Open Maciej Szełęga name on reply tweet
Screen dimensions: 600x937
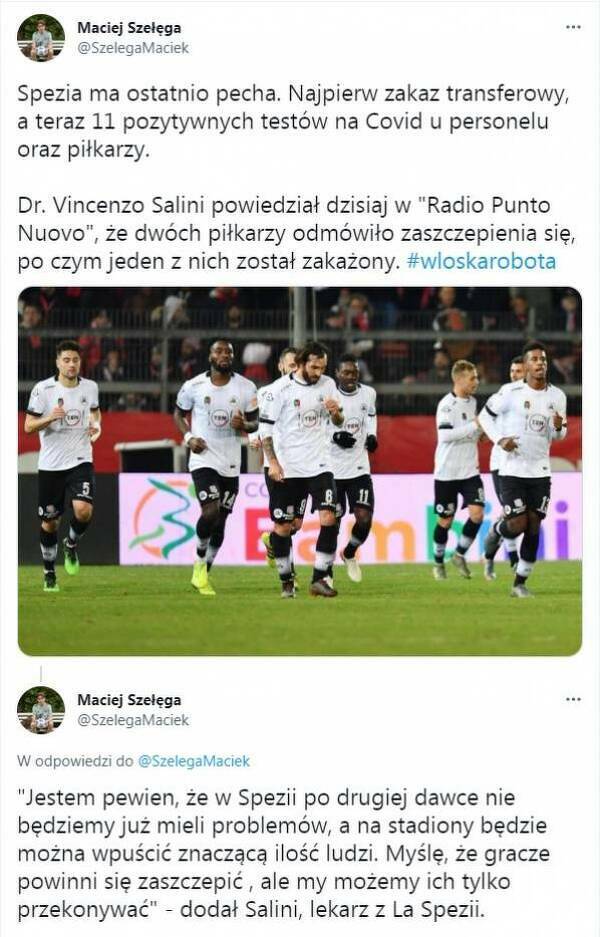click(129, 700)
